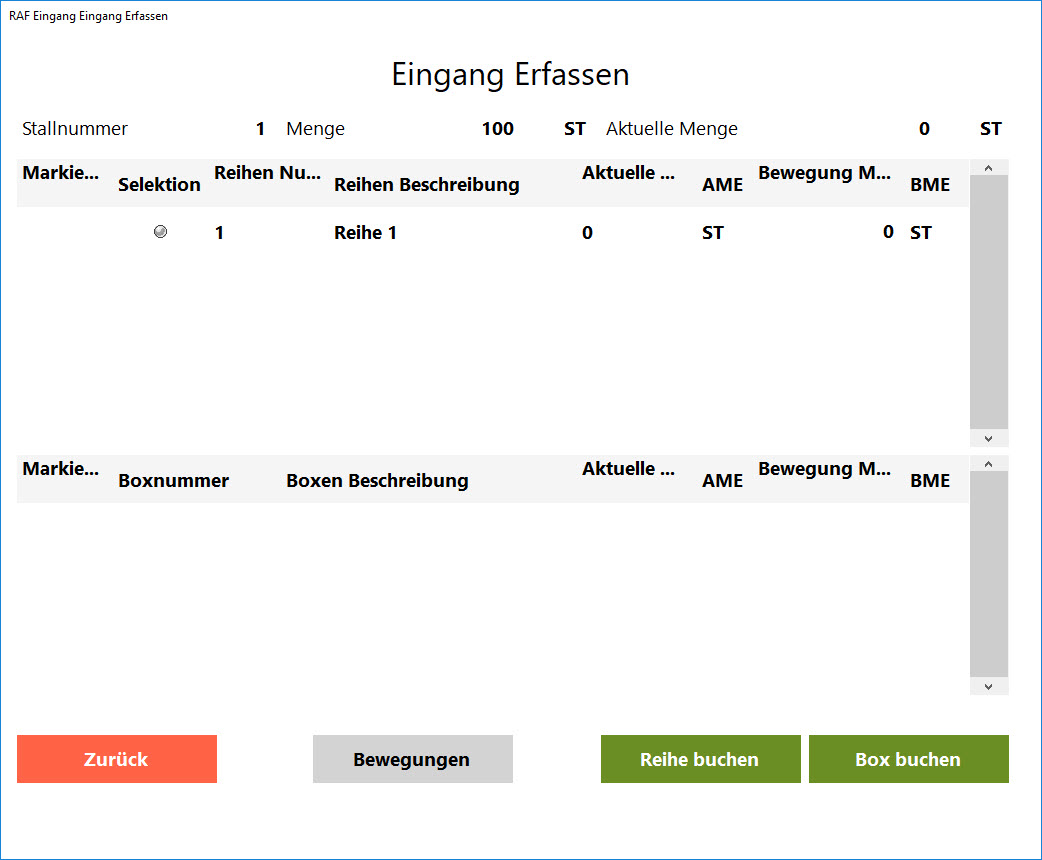Click Markie... header in the rows table
The image size is (1042, 860).
(61, 173)
